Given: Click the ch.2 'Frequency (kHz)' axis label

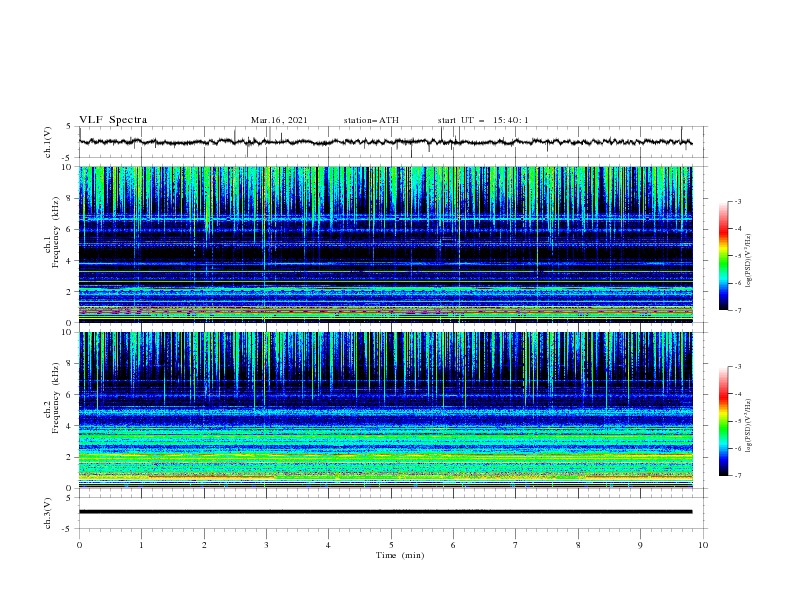Looking at the screenshot, I should click(55, 397).
